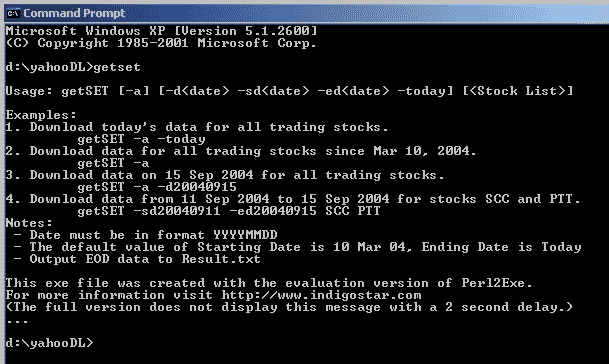Click the 'Microsoft Windows XP [Version 5.1.2600]' line
This screenshot has height=364, width=609.
162,31
